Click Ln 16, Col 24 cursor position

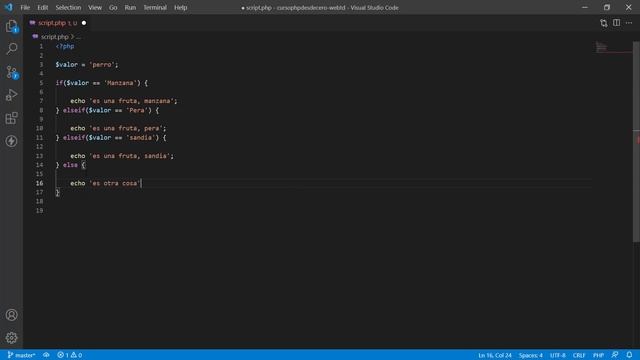[495, 355]
